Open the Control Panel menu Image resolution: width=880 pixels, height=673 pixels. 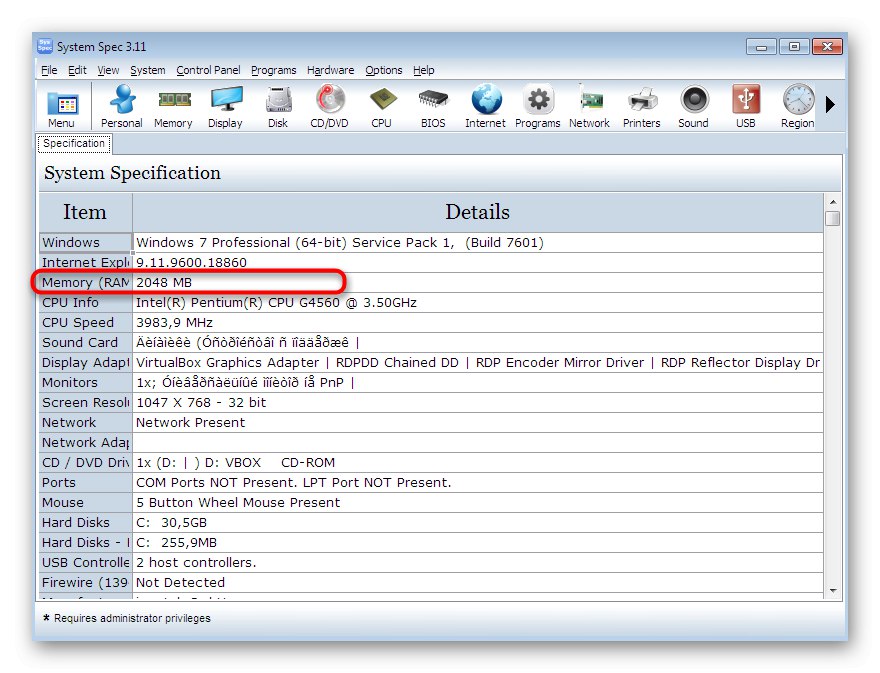(x=208, y=70)
